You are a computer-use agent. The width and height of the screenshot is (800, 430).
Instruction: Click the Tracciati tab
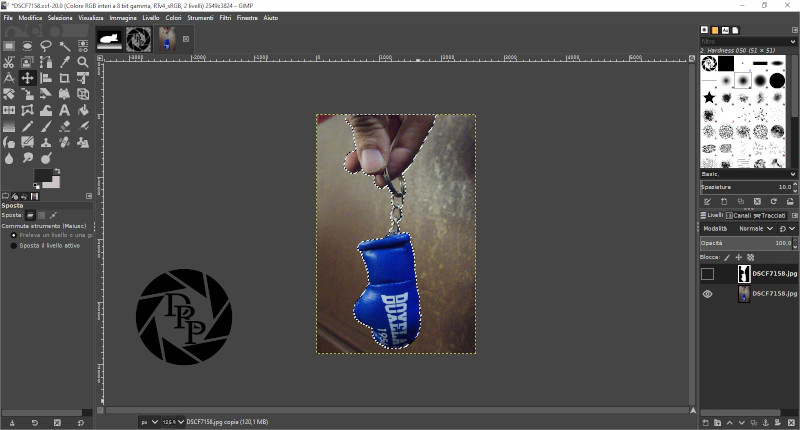pos(772,215)
